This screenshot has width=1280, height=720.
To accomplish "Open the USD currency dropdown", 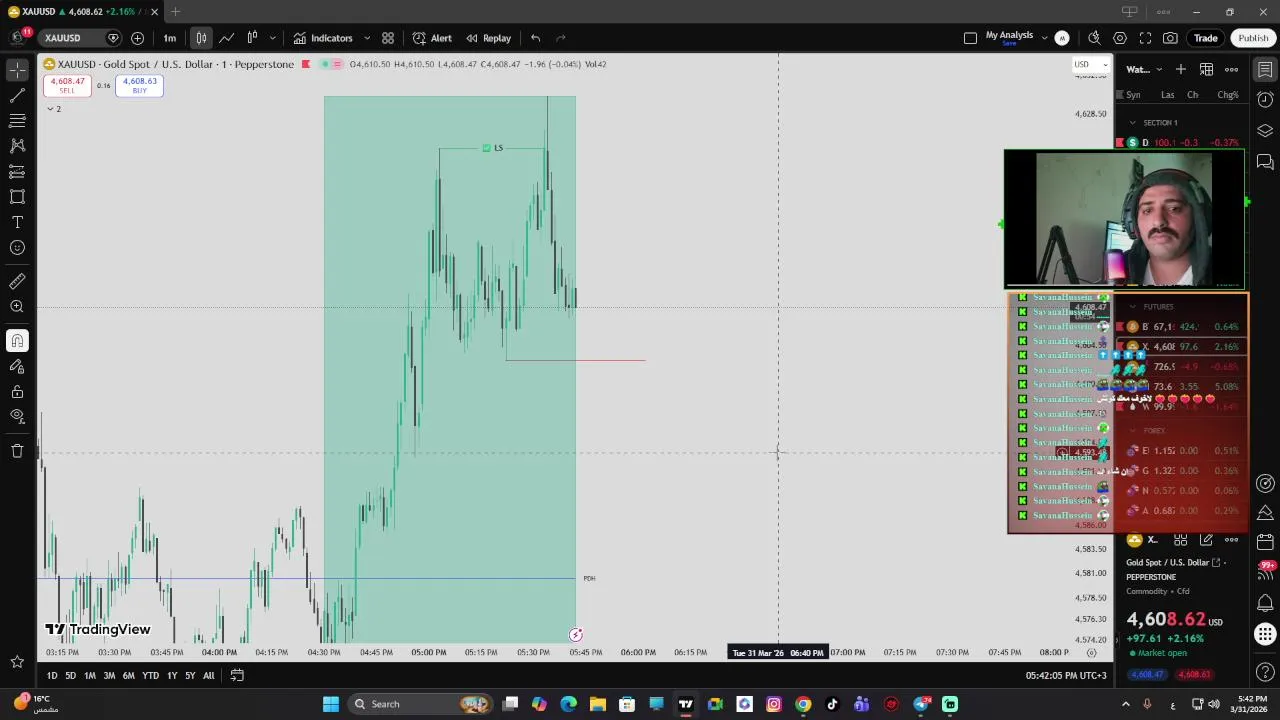I will coord(1090,65).
